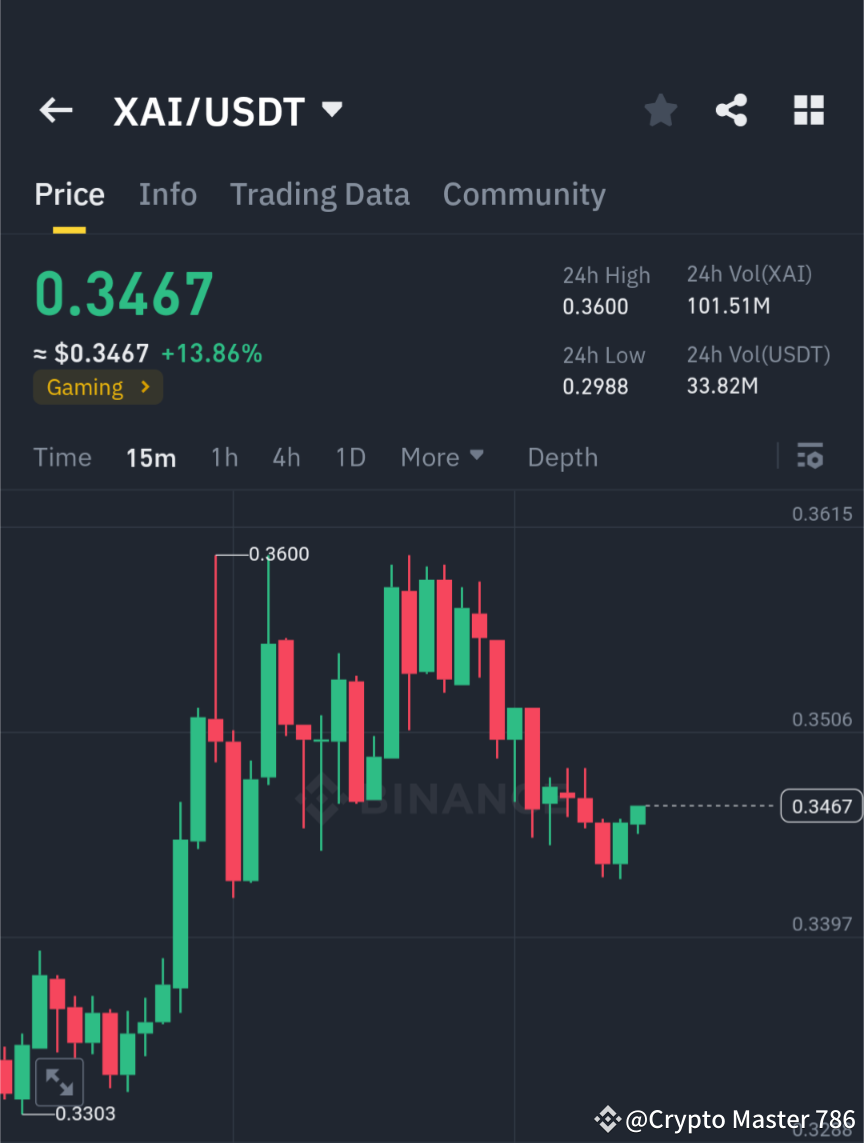Open the share options icon
This screenshot has width=864, height=1143.
click(732, 110)
